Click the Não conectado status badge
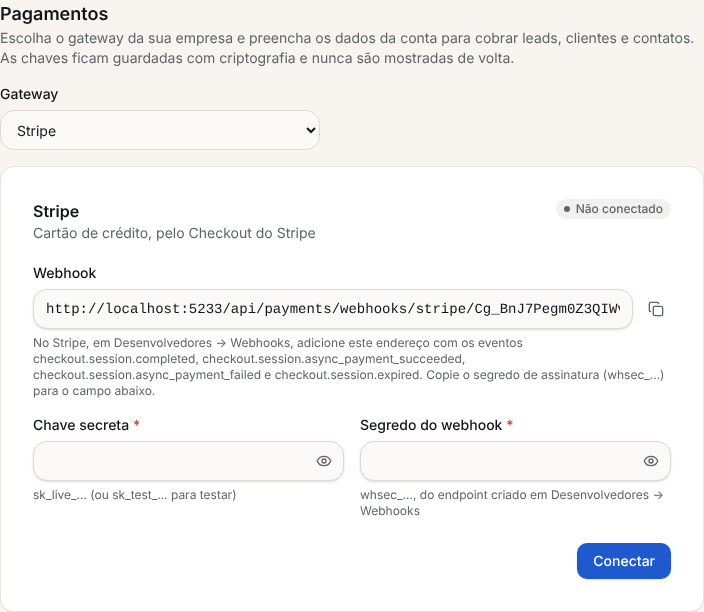704x612 pixels. pyautogui.click(x=613, y=209)
